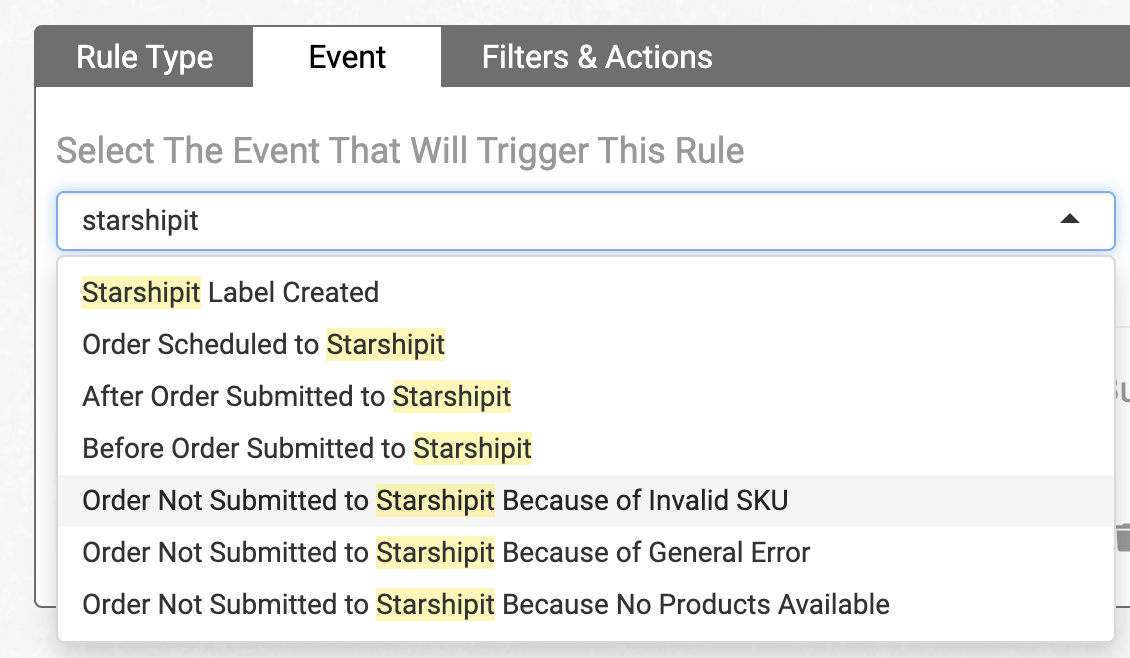Click the Select The Event heading text

coord(400,151)
